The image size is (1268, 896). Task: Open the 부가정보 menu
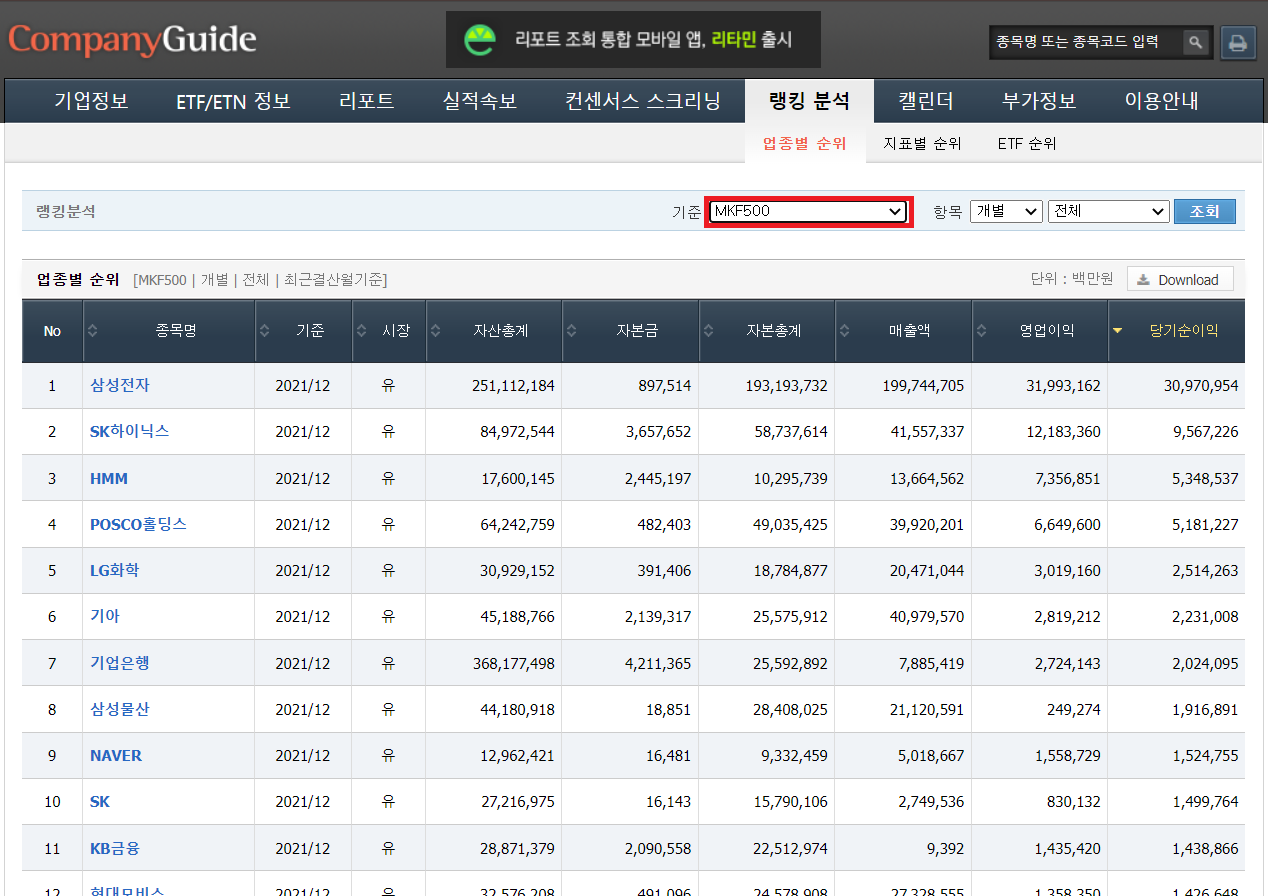[1038, 101]
